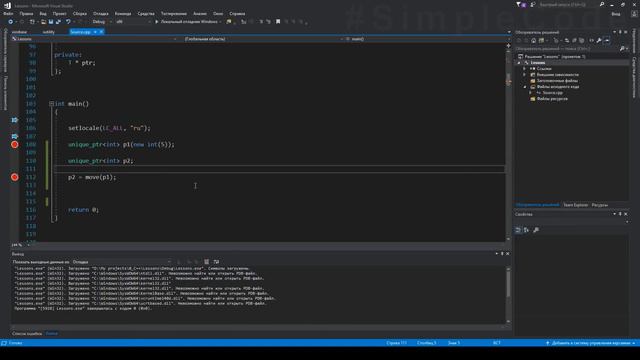640x360 pixels.
Task: Pin the Source.cpp tab
Action: (95, 32)
